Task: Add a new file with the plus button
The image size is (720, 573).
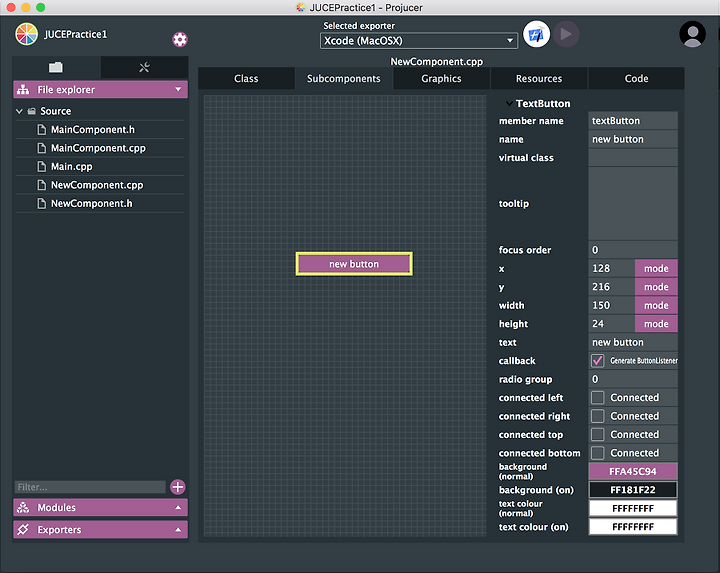Action: [178, 487]
